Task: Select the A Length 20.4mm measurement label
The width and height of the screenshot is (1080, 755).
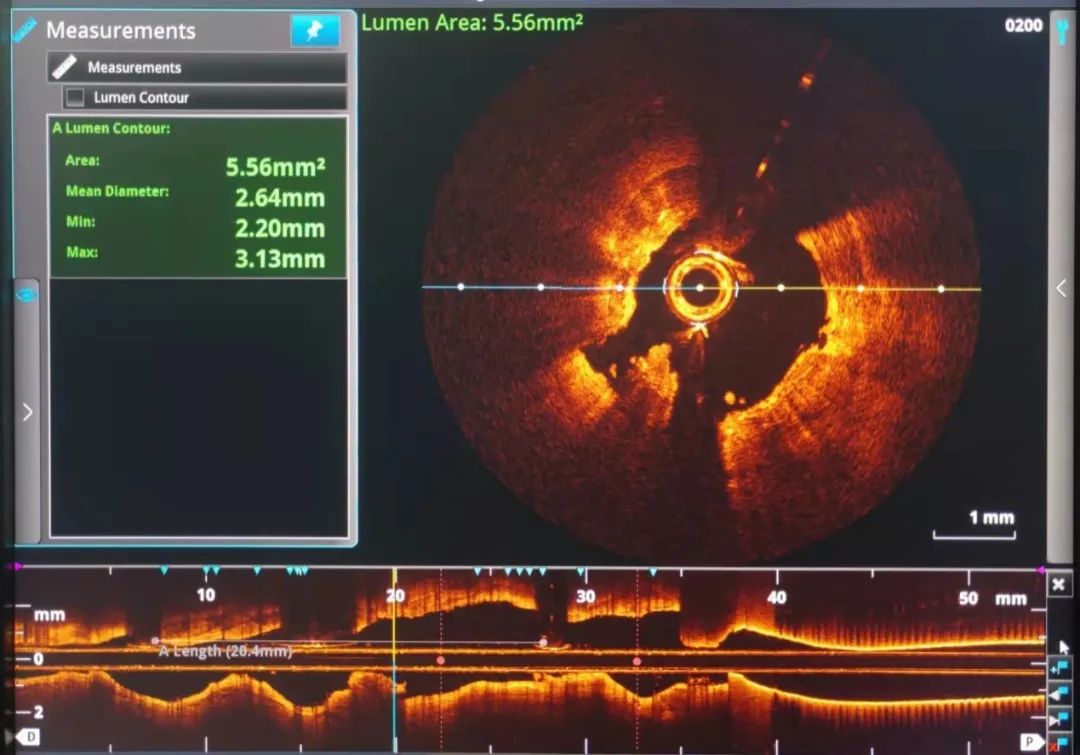Action: pyautogui.click(x=225, y=651)
